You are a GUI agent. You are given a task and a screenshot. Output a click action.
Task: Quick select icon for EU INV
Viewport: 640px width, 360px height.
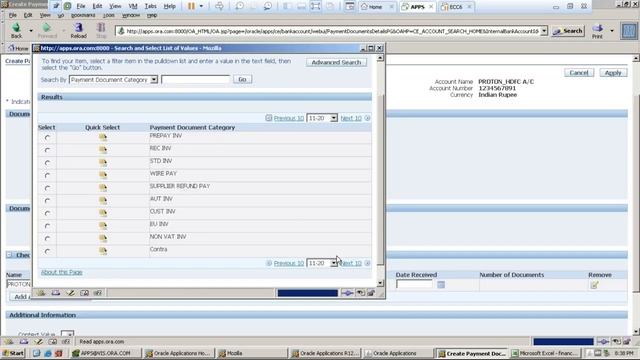(103, 226)
